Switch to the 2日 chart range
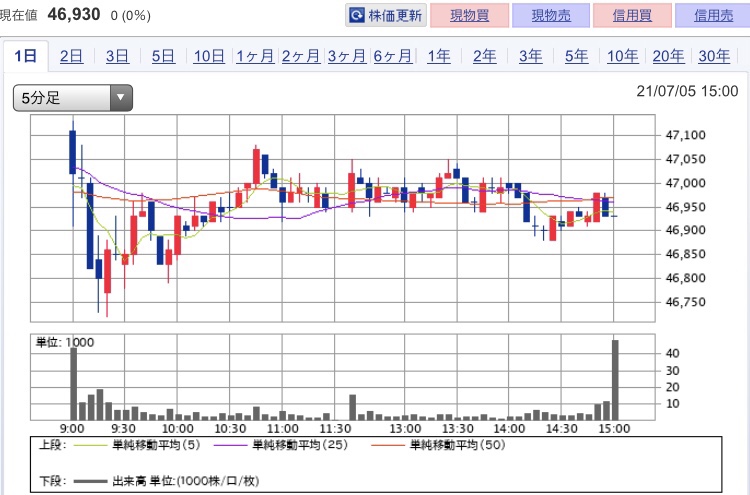The image size is (750, 495). click(x=71, y=56)
